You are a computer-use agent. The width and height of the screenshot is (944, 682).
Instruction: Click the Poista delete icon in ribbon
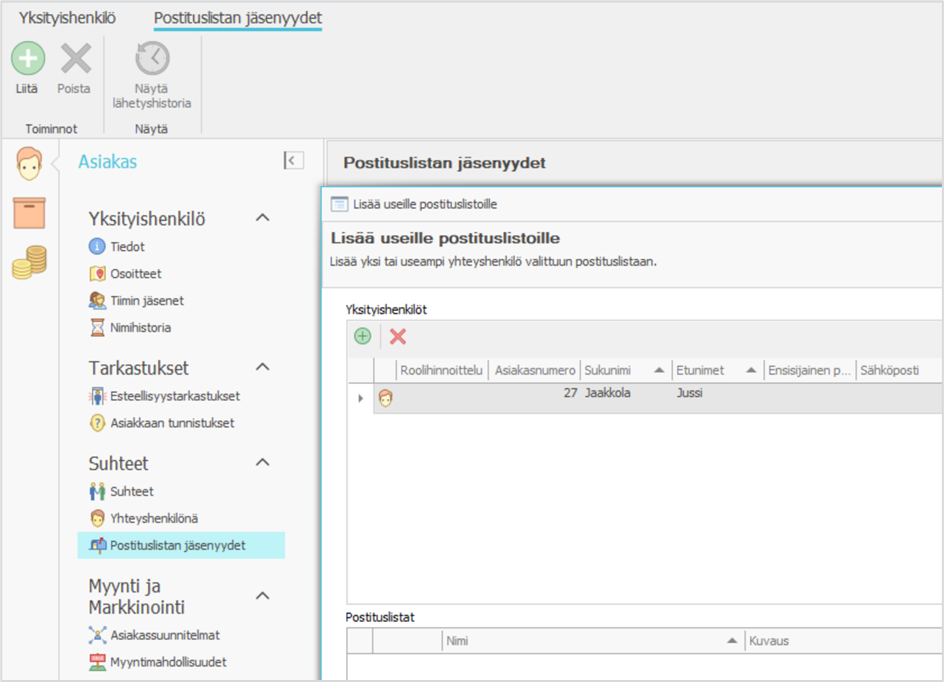tap(75, 60)
